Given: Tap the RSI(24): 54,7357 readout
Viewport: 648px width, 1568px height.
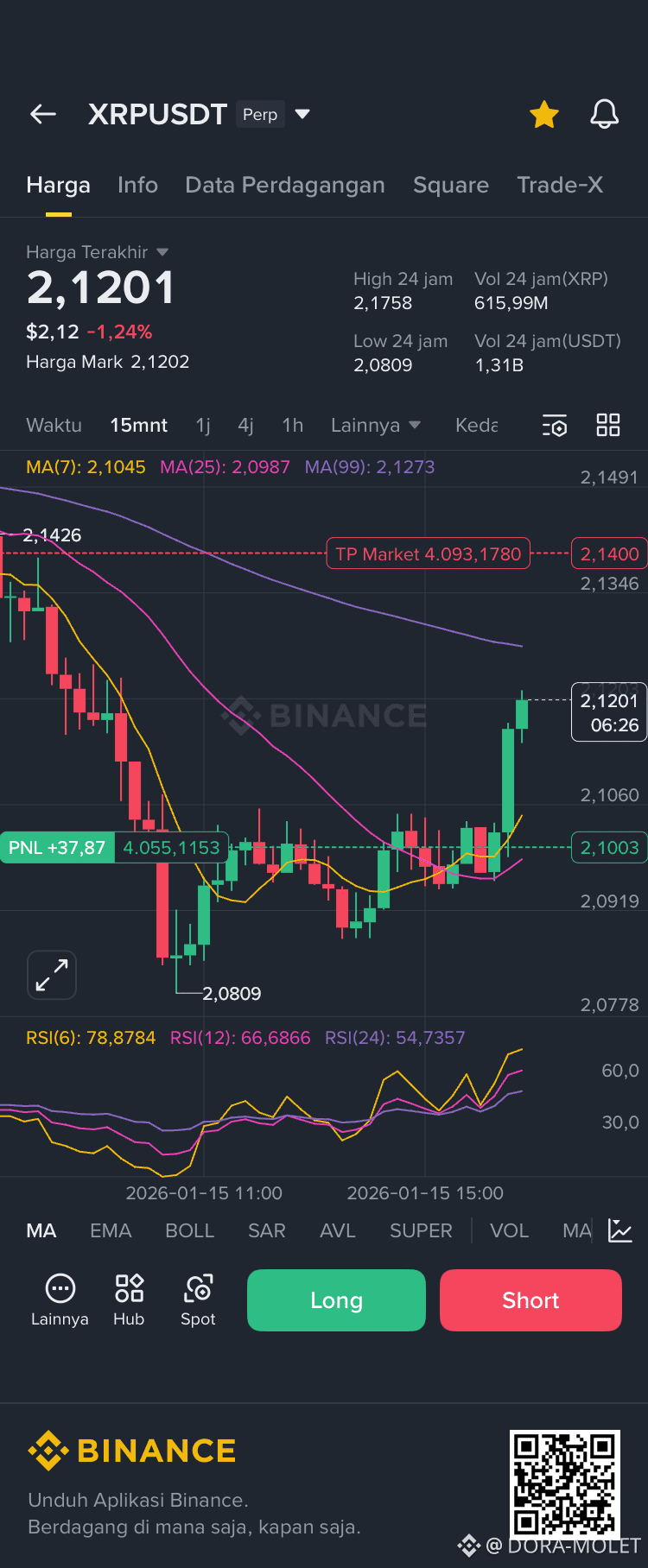Looking at the screenshot, I should pyautogui.click(x=395, y=1038).
